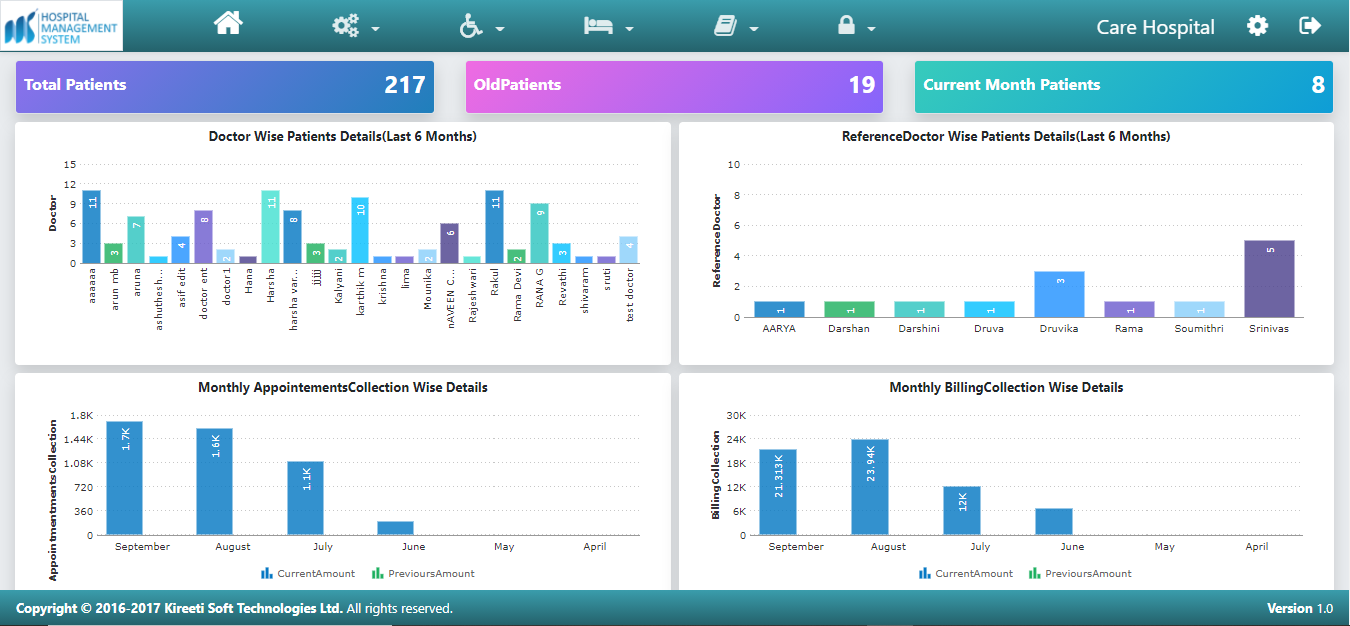The image size is (1350, 626).
Task: Toggle CurrentAmount legend in Billing chart
Action: [966, 574]
